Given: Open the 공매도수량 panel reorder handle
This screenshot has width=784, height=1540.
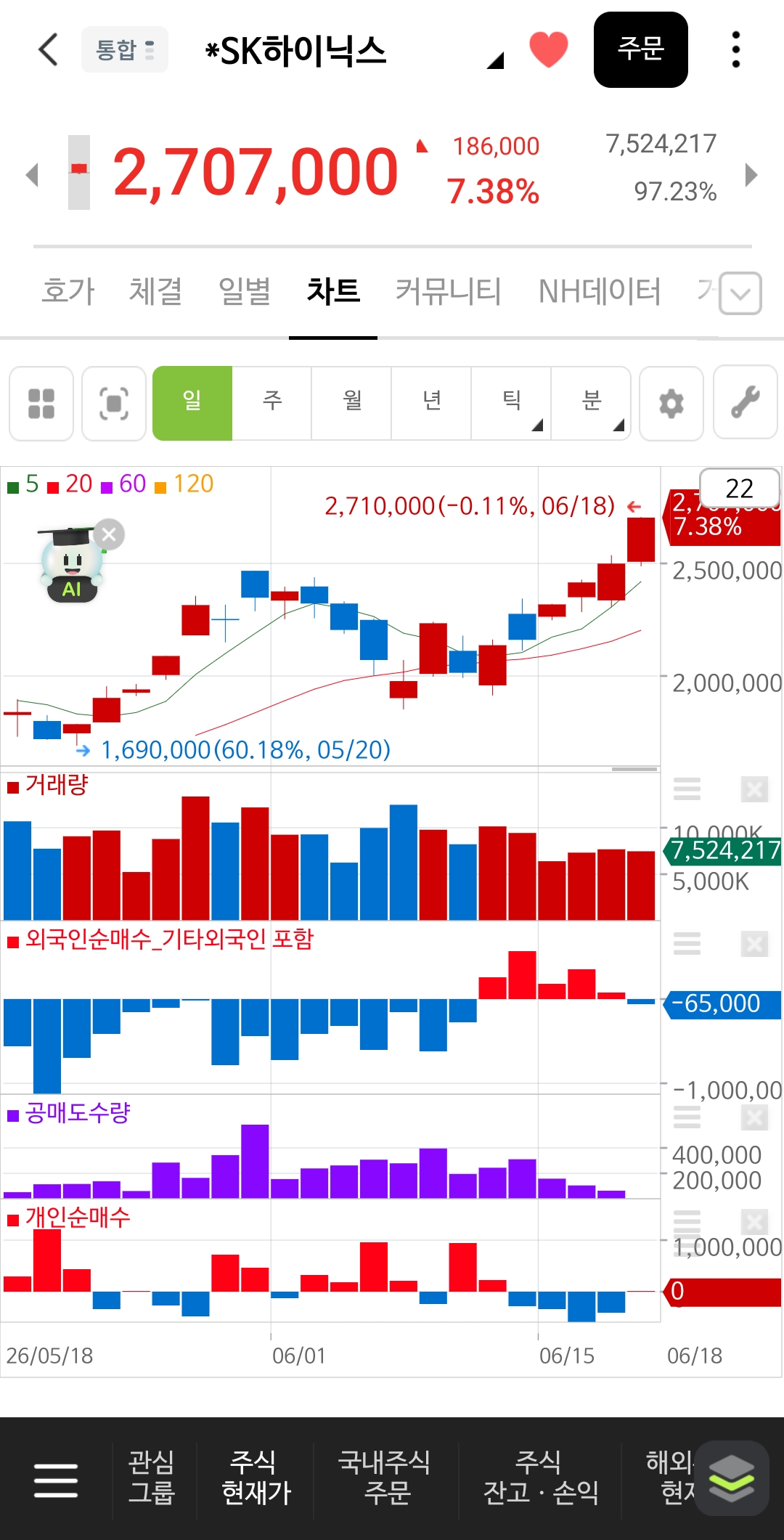Looking at the screenshot, I should [x=687, y=1117].
